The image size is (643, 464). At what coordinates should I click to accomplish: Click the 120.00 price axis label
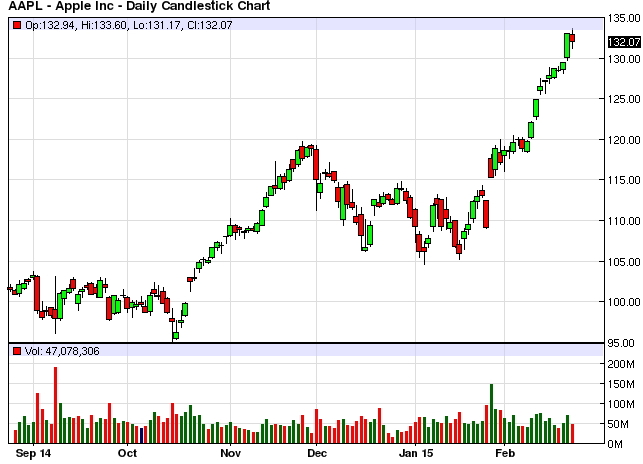coord(624,140)
